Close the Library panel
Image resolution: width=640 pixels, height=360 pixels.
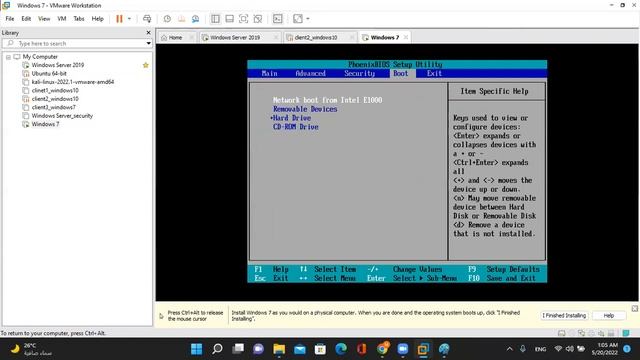pyautogui.click(x=148, y=33)
